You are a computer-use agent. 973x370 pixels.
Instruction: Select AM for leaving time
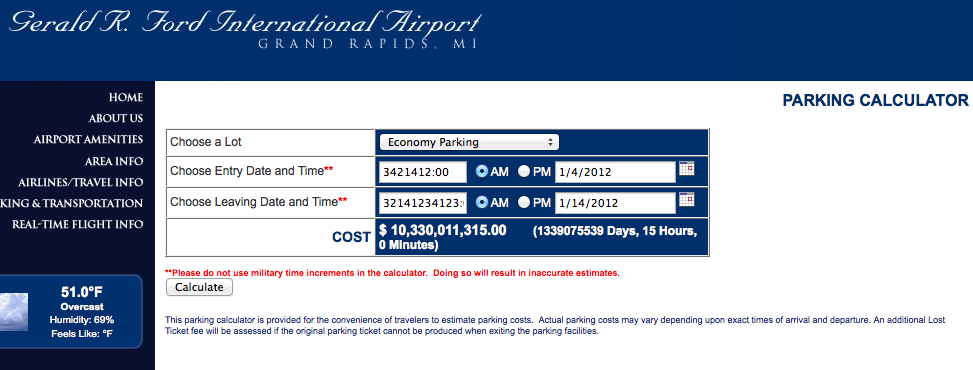pos(482,202)
